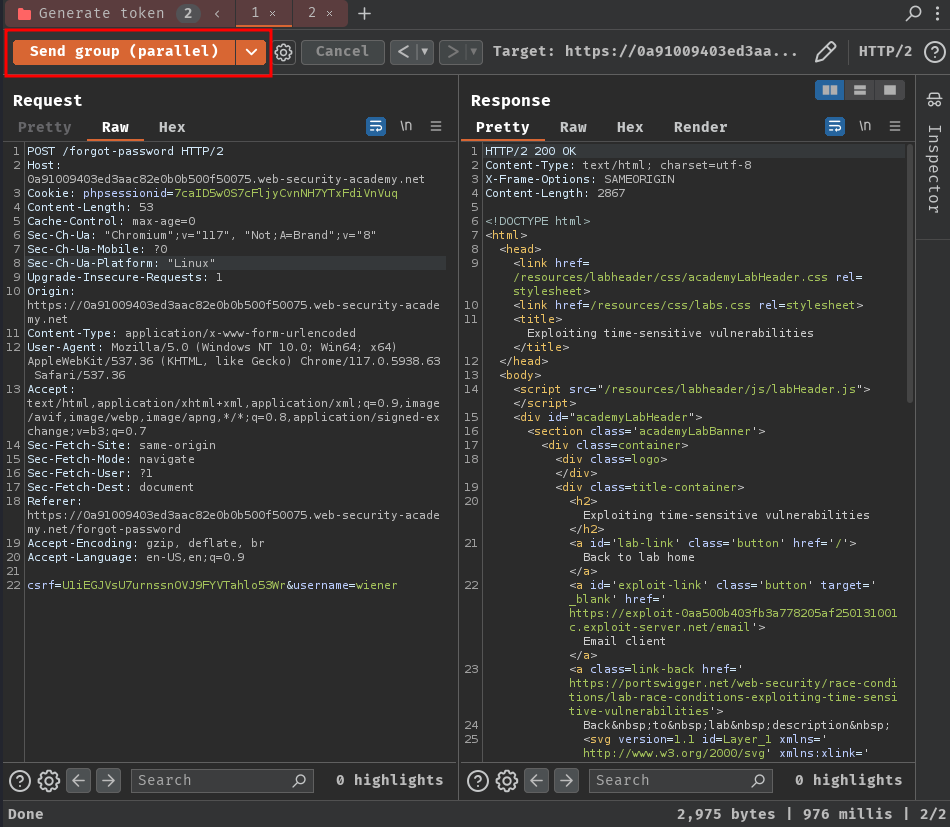Go to previous Request search match
Screen dimensions: 950x827
click(79, 780)
